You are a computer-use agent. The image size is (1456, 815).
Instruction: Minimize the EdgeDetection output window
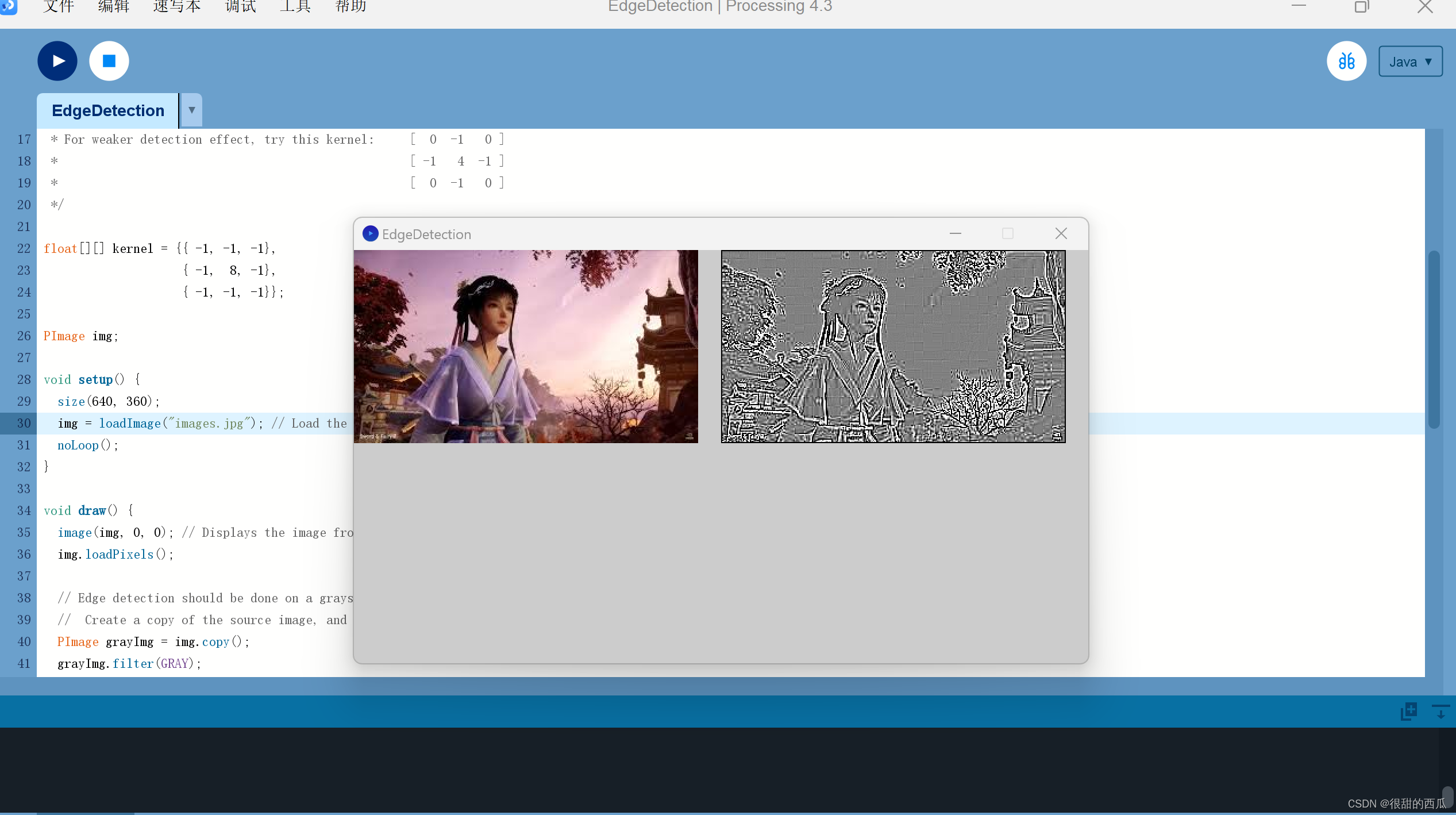pyautogui.click(x=956, y=233)
